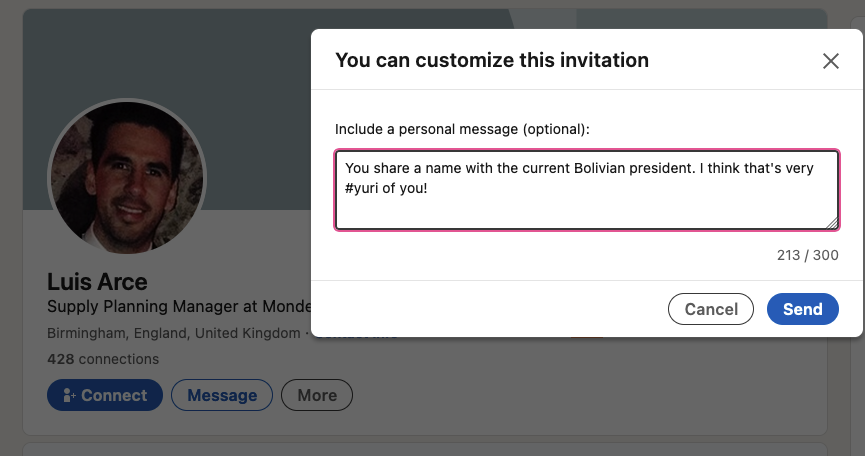Open Message for Luis Arce

tap(222, 395)
